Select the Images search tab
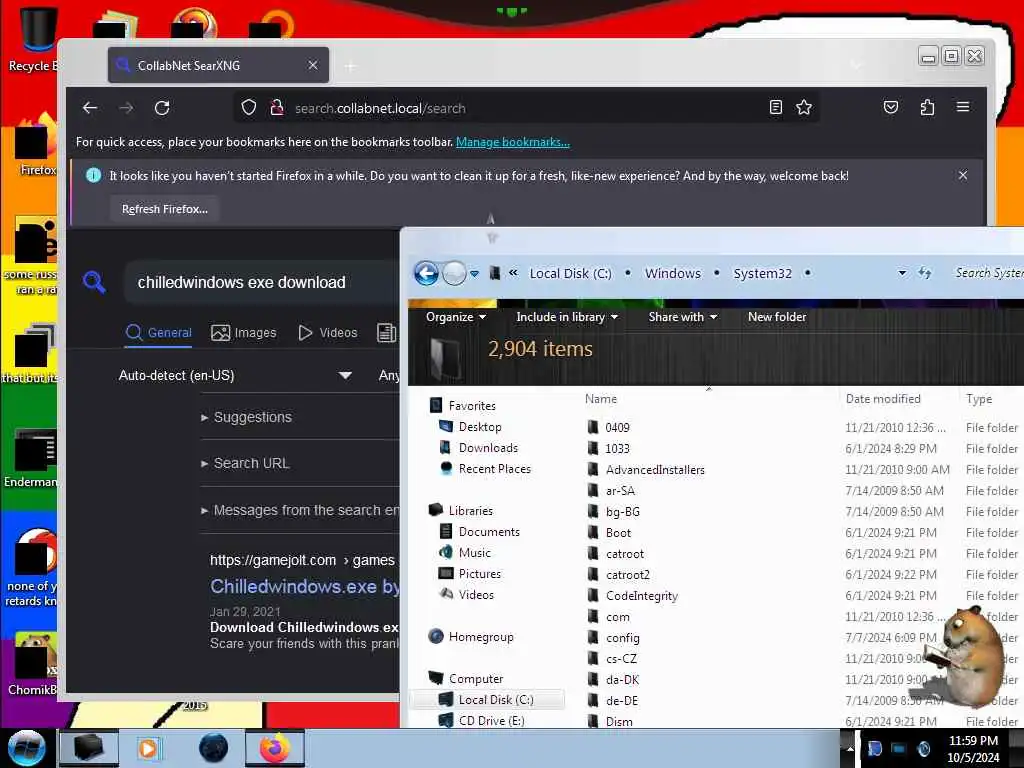1024x768 pixels. (244, 332)
